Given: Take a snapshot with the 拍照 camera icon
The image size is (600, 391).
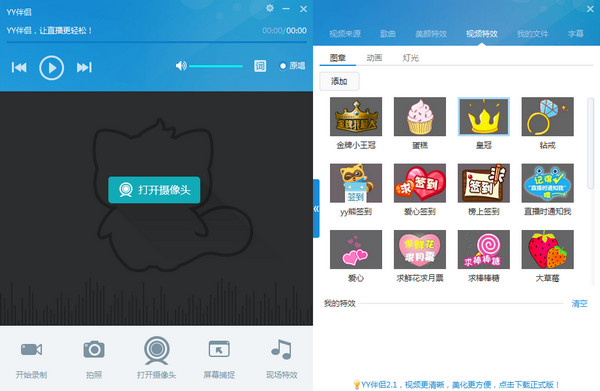Looking at the screenshot, I should tap(94, 349).
